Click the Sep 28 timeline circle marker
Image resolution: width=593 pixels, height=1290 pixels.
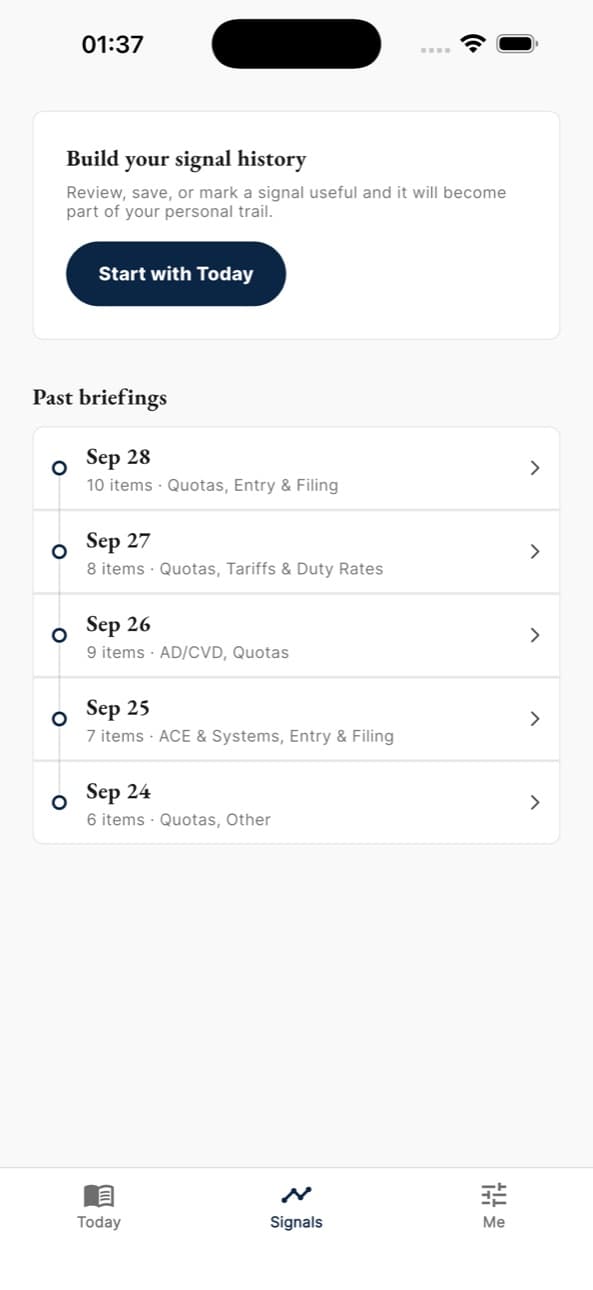tap(59, 468)
